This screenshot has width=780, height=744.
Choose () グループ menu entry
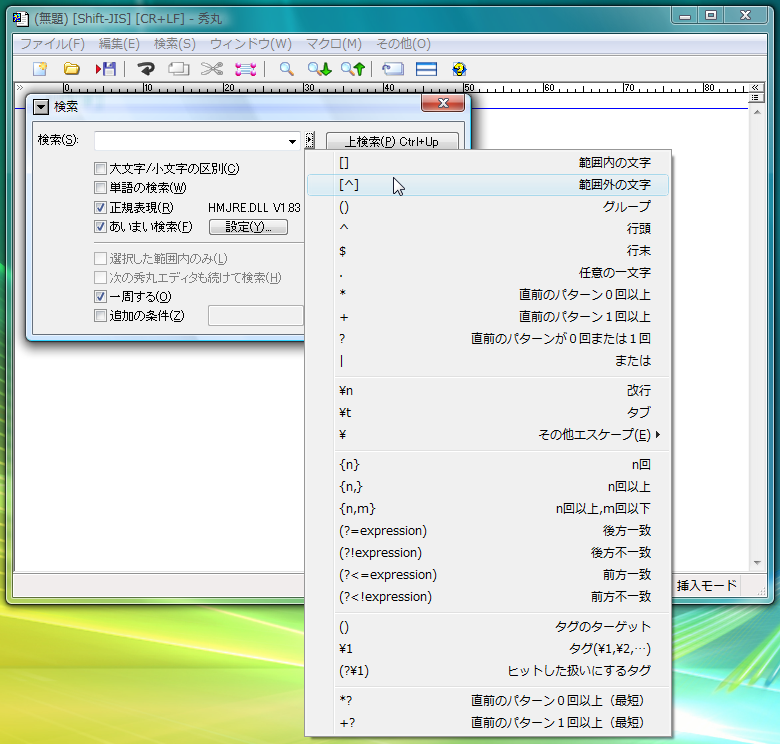(488, 206)
